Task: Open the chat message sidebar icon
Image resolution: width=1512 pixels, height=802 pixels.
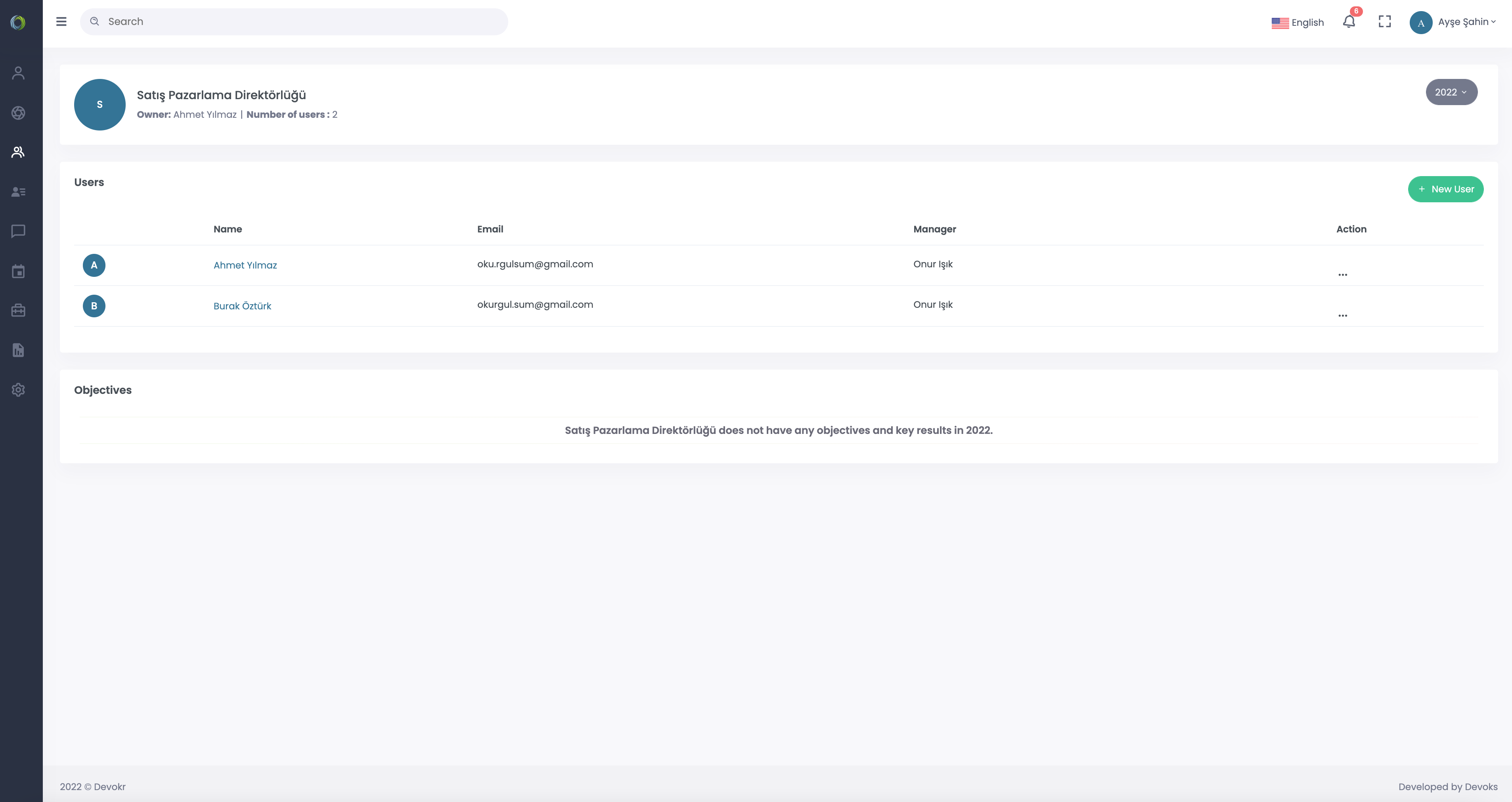Action: (18, 231)
